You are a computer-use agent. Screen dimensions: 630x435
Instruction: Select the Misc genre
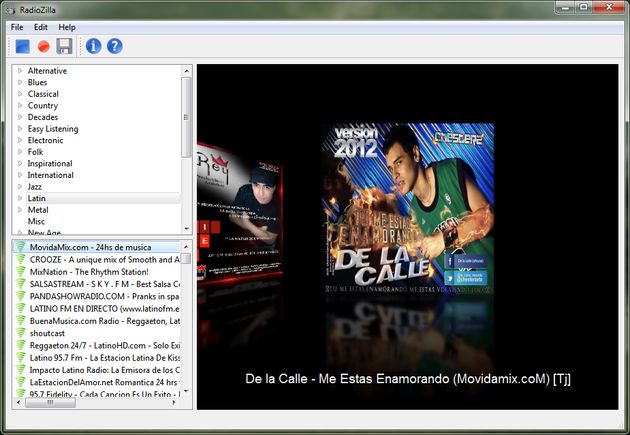coord(36,221)
